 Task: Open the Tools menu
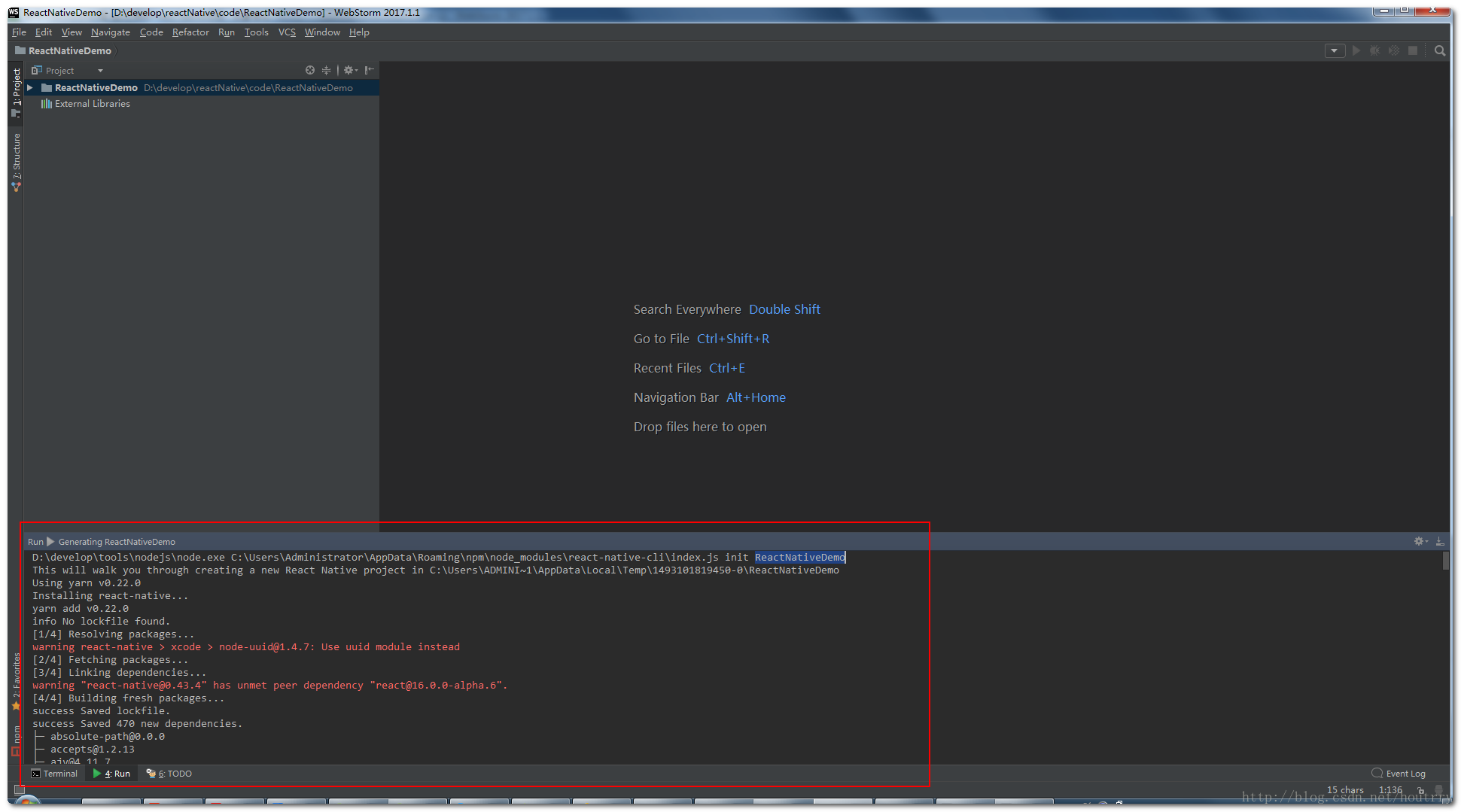(x=256, y=32)
